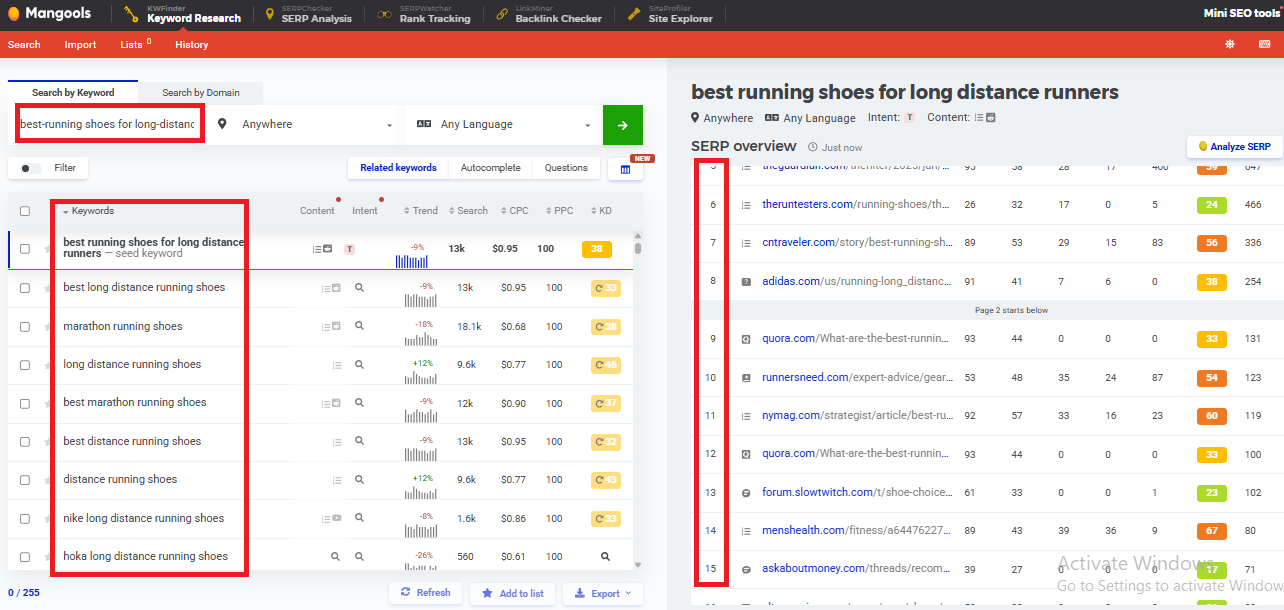Click intent magnifier for marathon running shoes
1284x610 pixels.
359,326
